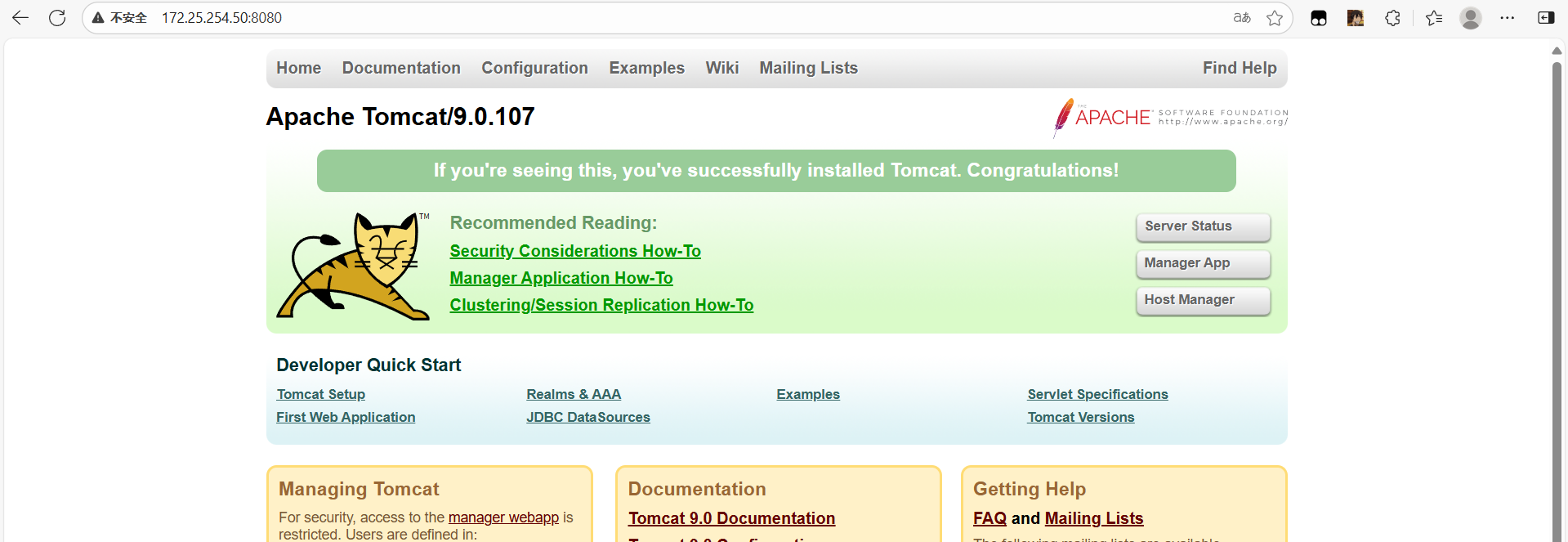The height and width of the screenshot is (542, 1568).
Task: Open the Find Help nav item
Action: [x=1240, y=68]
